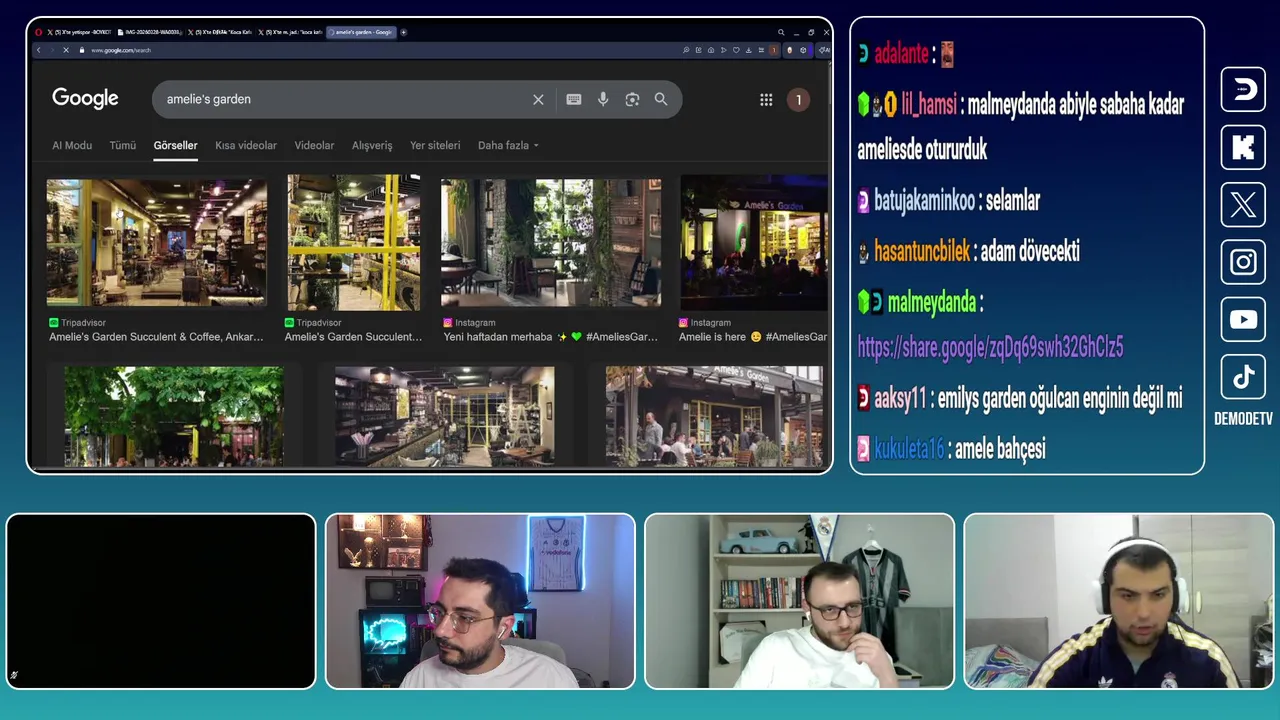
Task: Click the DEMODETV label
Action: [x=1243, y=419]
